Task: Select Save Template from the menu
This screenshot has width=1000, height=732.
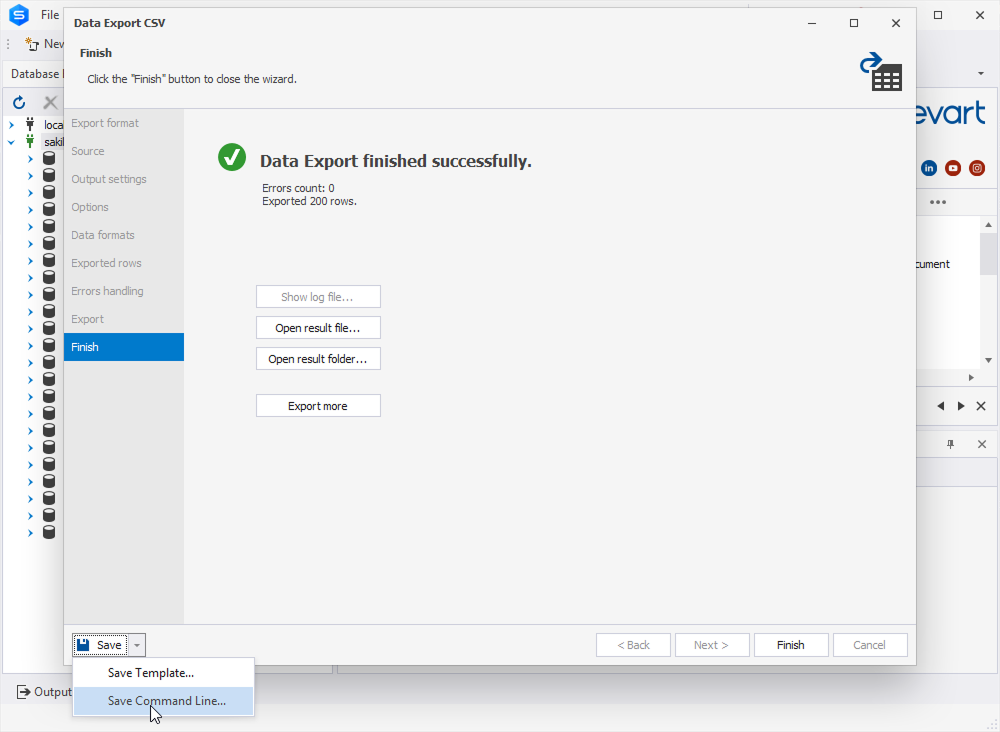Action: click(150, 673)
